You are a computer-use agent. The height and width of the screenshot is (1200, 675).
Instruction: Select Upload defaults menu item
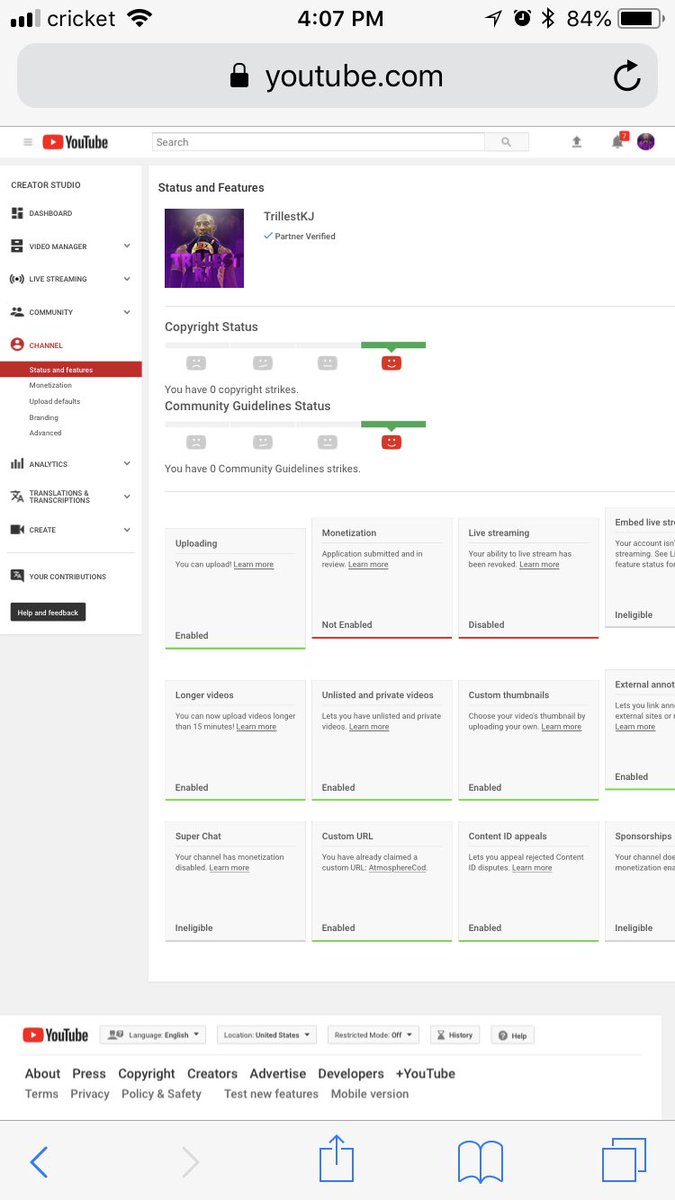(55, 401)
